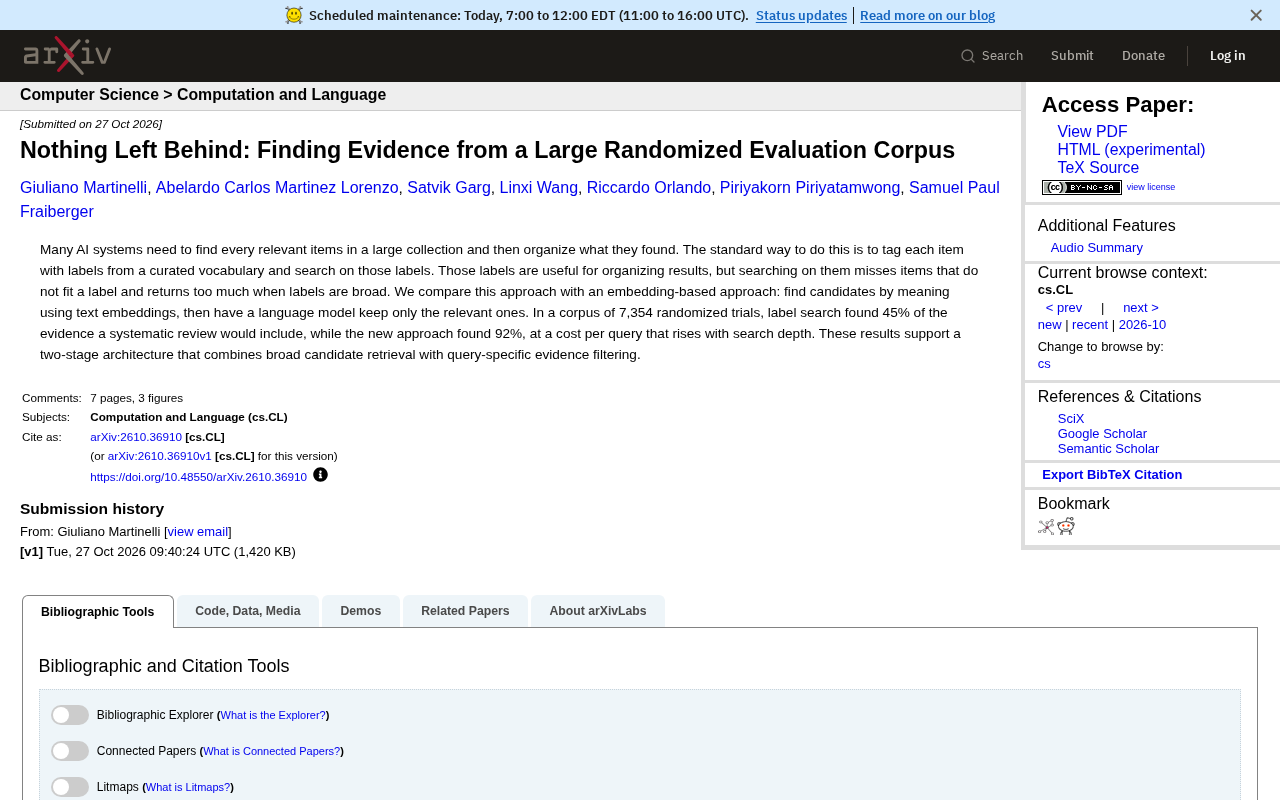Screen dimensions: 1280x800
Task: Open the CC BY-NC-SA license badge
Action: (1081, 187)
